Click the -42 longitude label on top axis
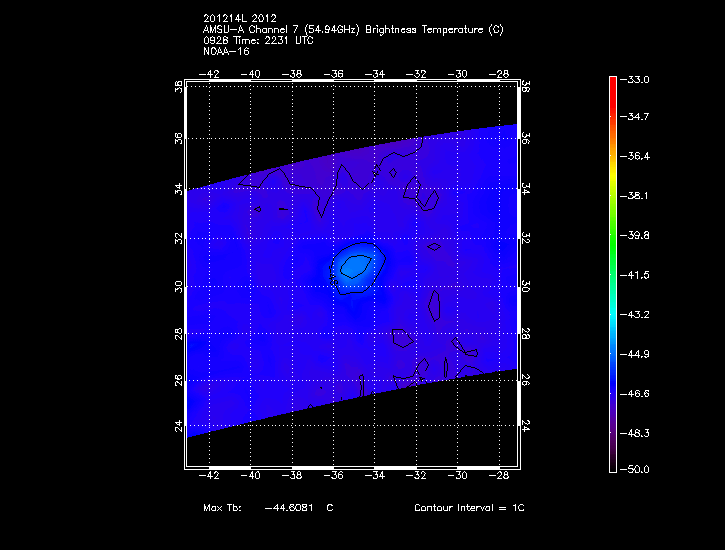Viewport: 725px width, 550px height. (x=211, y=73)
